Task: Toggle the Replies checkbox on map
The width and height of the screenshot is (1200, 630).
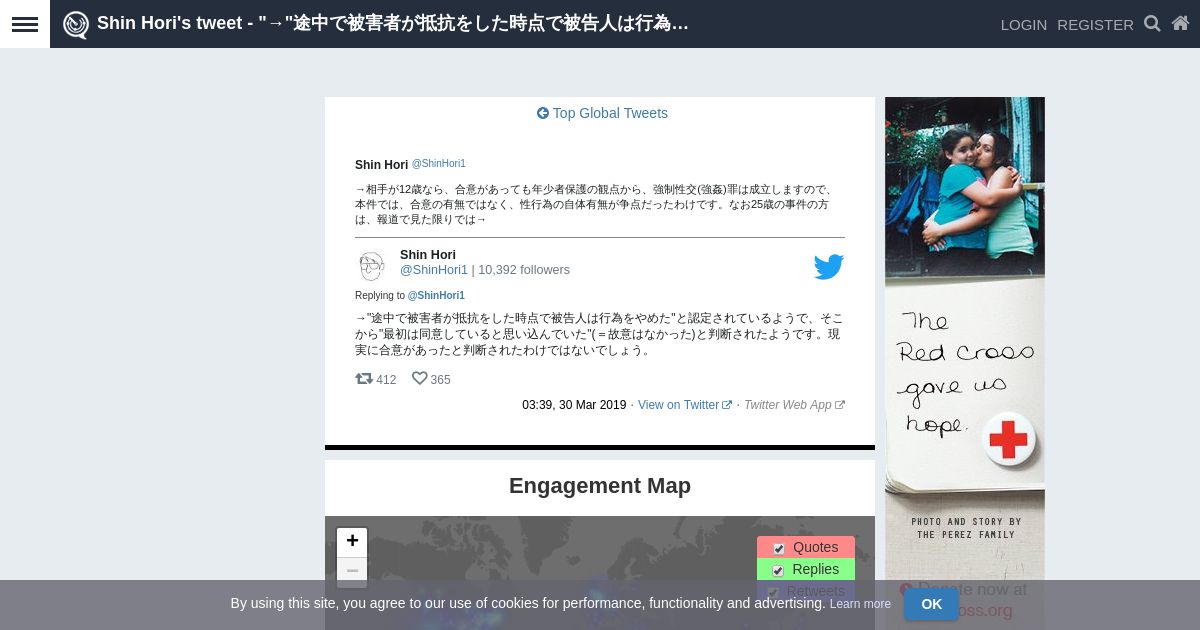Action: point(779,570)
